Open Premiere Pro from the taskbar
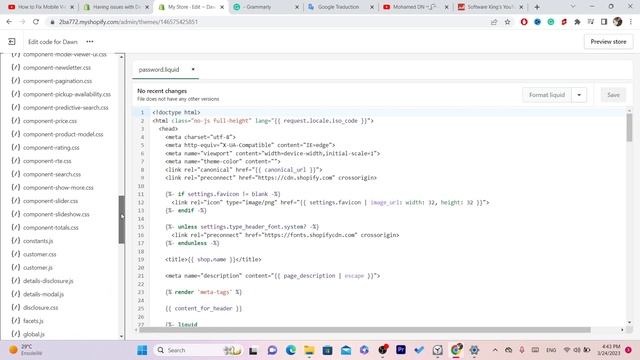Image resolution: width=640 pixels, height=360 pixels. click(x=401, y=350)
